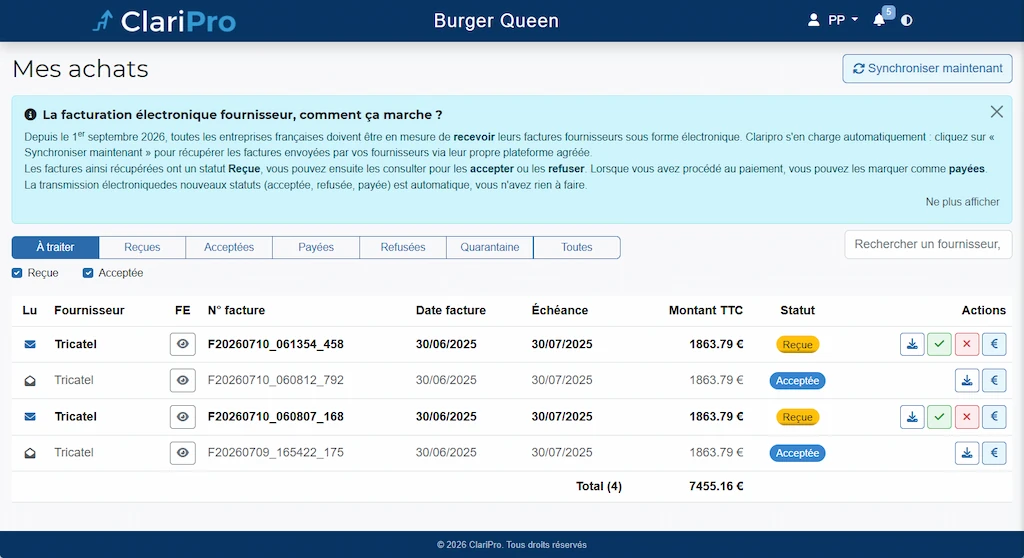Focus the Rechercher un fournisseur search field
The image size is (1024, 558).
coord(928,244)
